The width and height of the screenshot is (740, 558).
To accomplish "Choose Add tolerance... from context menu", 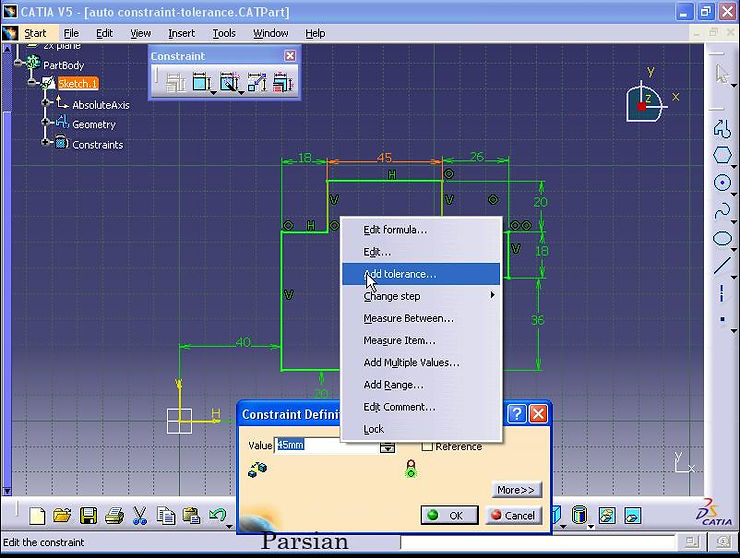I will click(420, 274).
